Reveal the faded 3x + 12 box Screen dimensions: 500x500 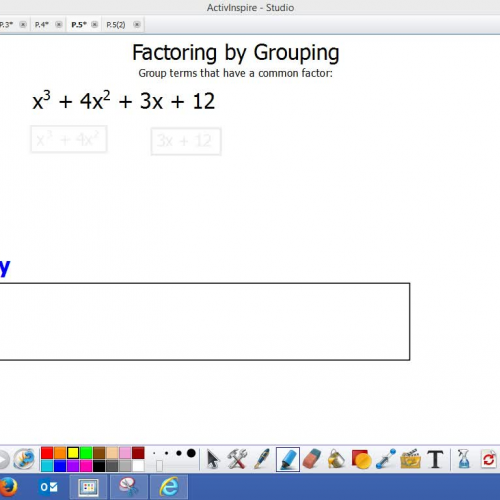click(186, 141)
